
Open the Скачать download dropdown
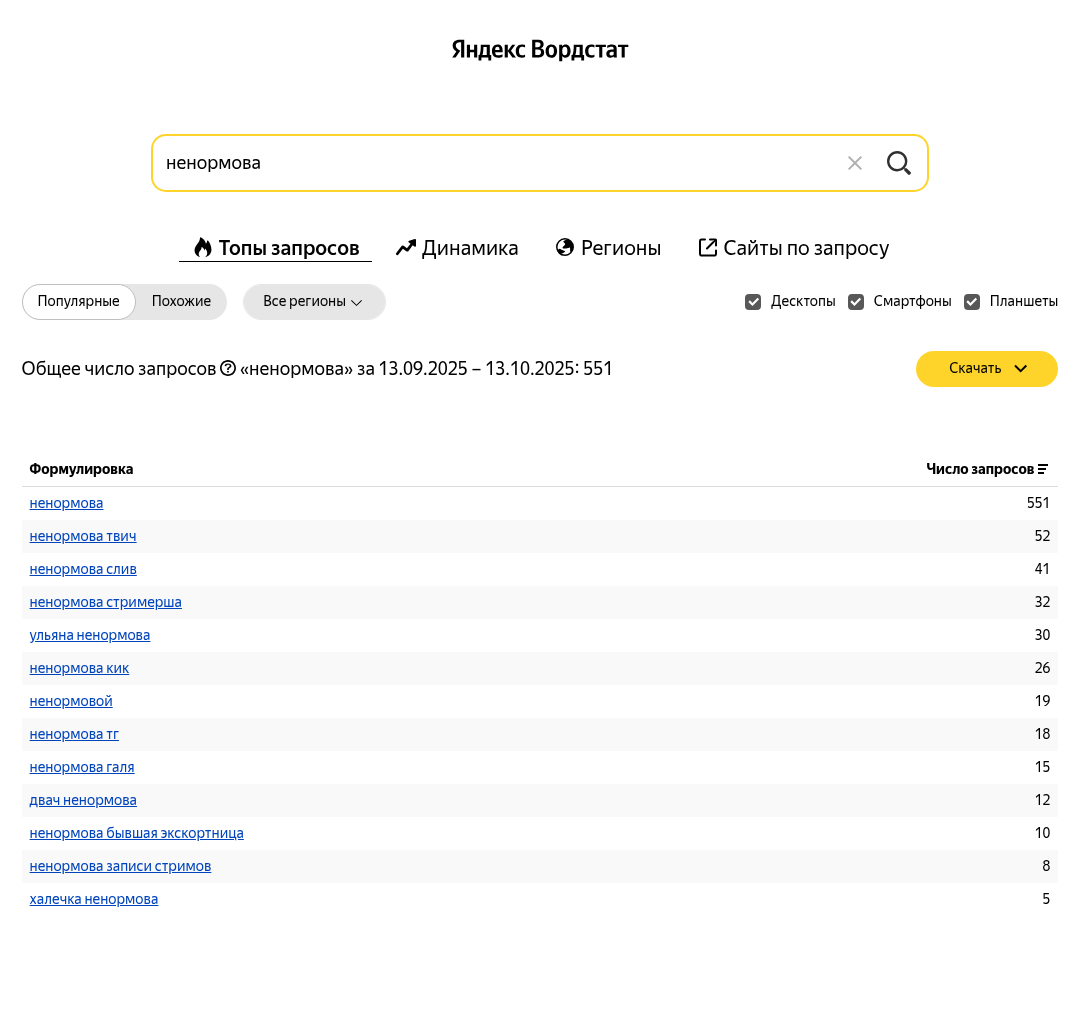(x=986, y=369)
